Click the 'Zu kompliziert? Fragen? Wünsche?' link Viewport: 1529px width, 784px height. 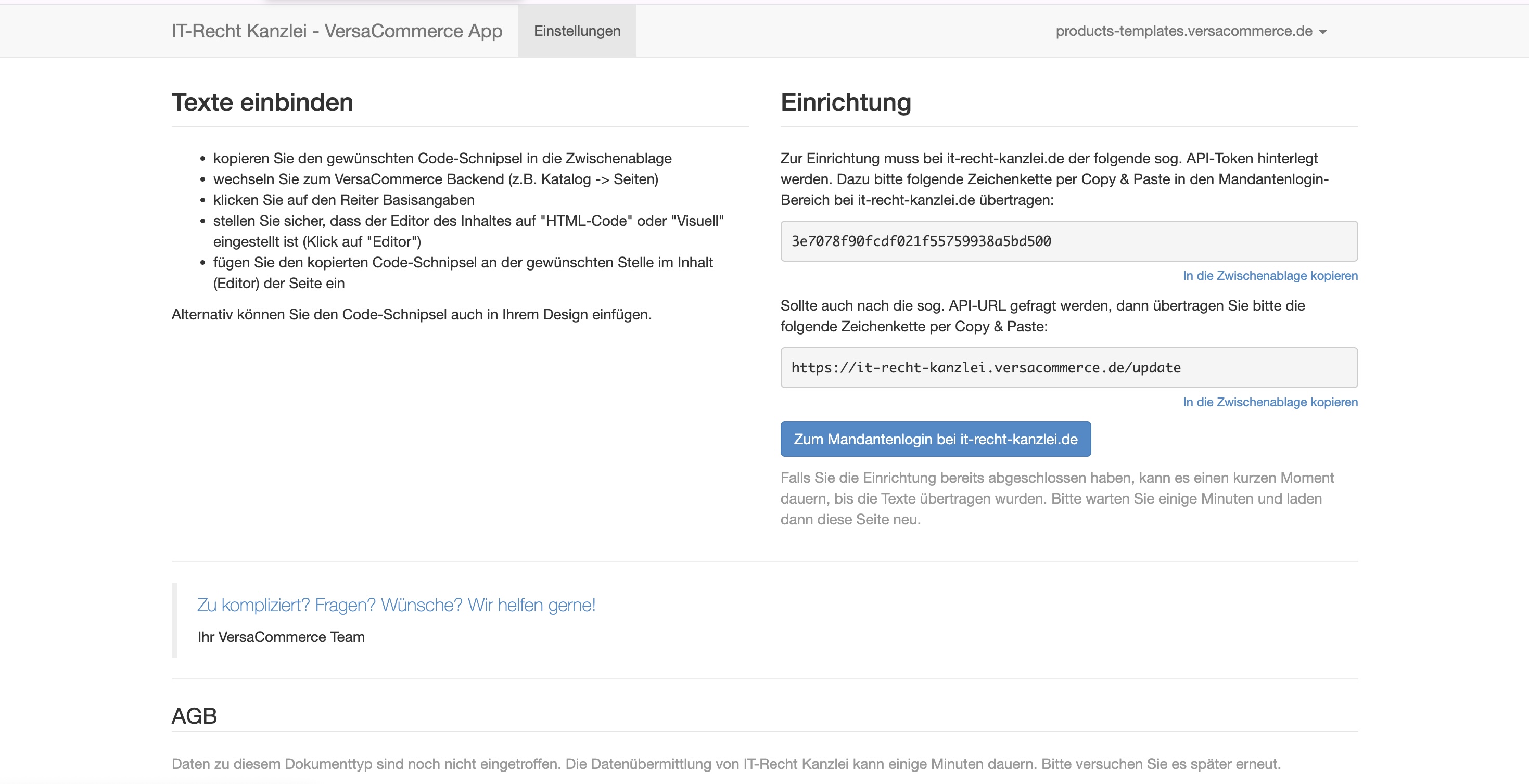[x=396, y=605]
